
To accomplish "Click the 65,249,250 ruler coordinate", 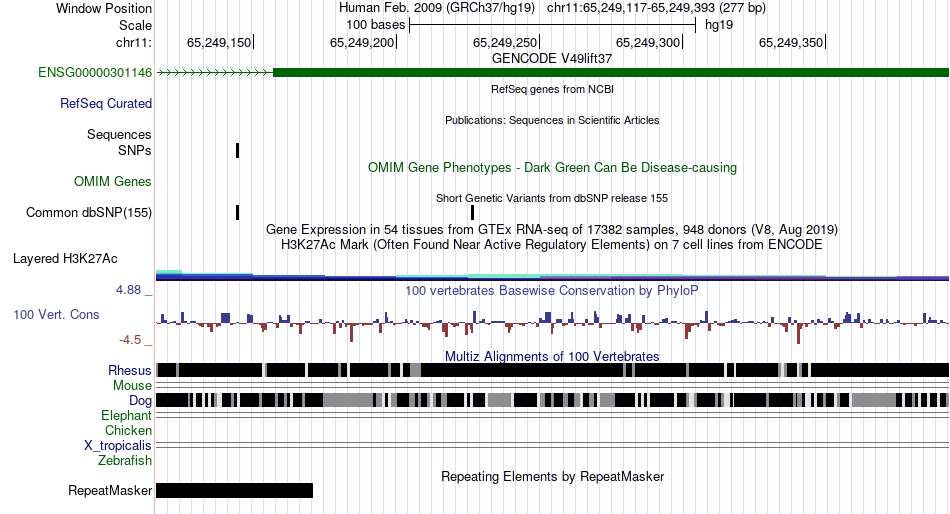I will 505,42.
